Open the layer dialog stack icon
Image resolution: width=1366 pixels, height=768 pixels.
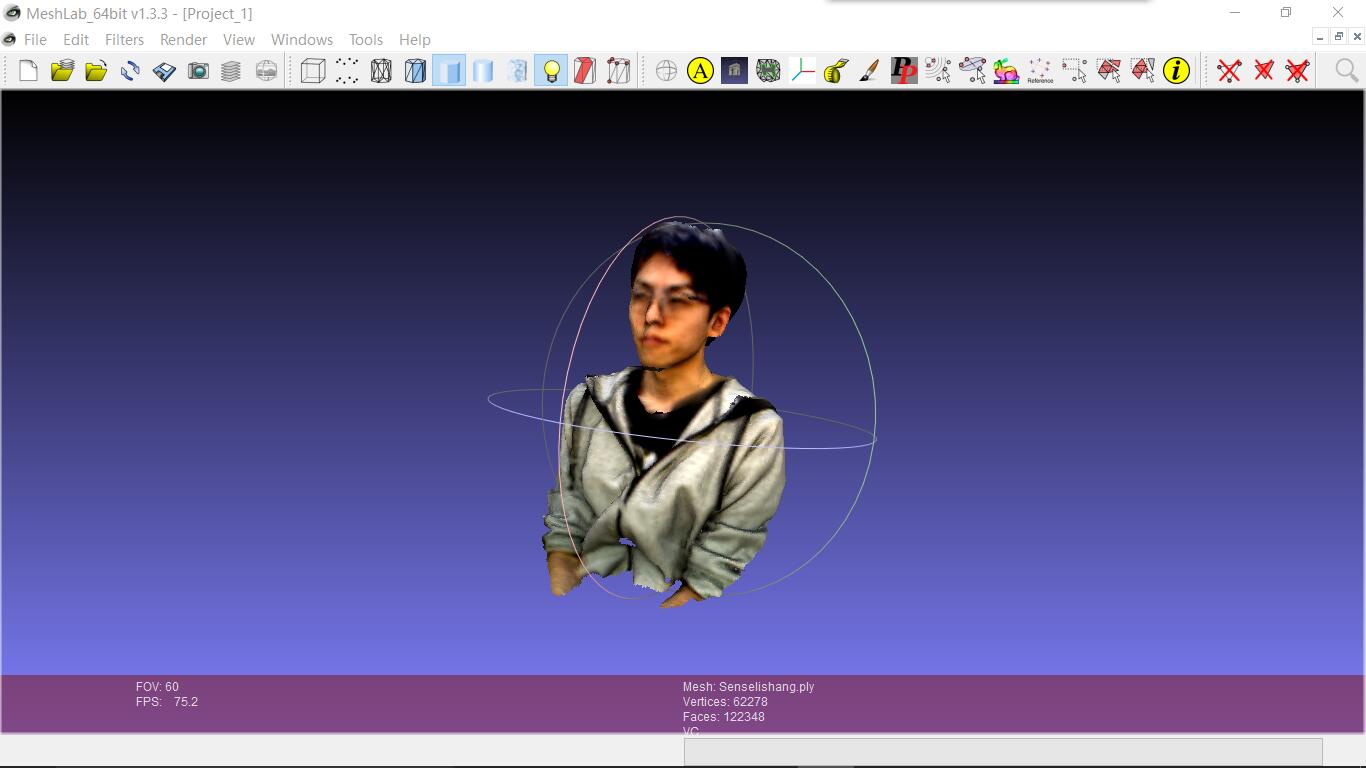coord(231,70)
